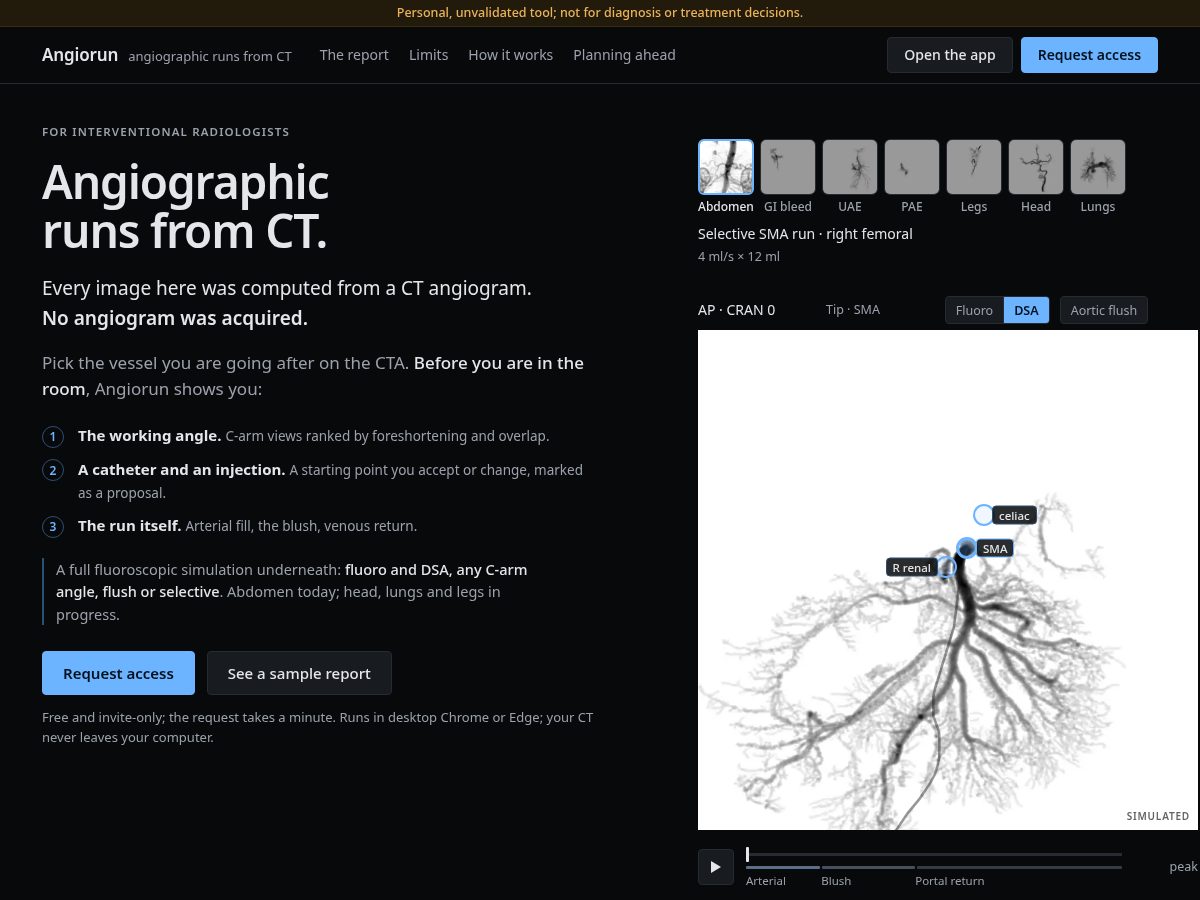Screen dimensions: 1200x900
Task: Click the 'Tip · SMA' text
Action: click(x=853, y=310)
